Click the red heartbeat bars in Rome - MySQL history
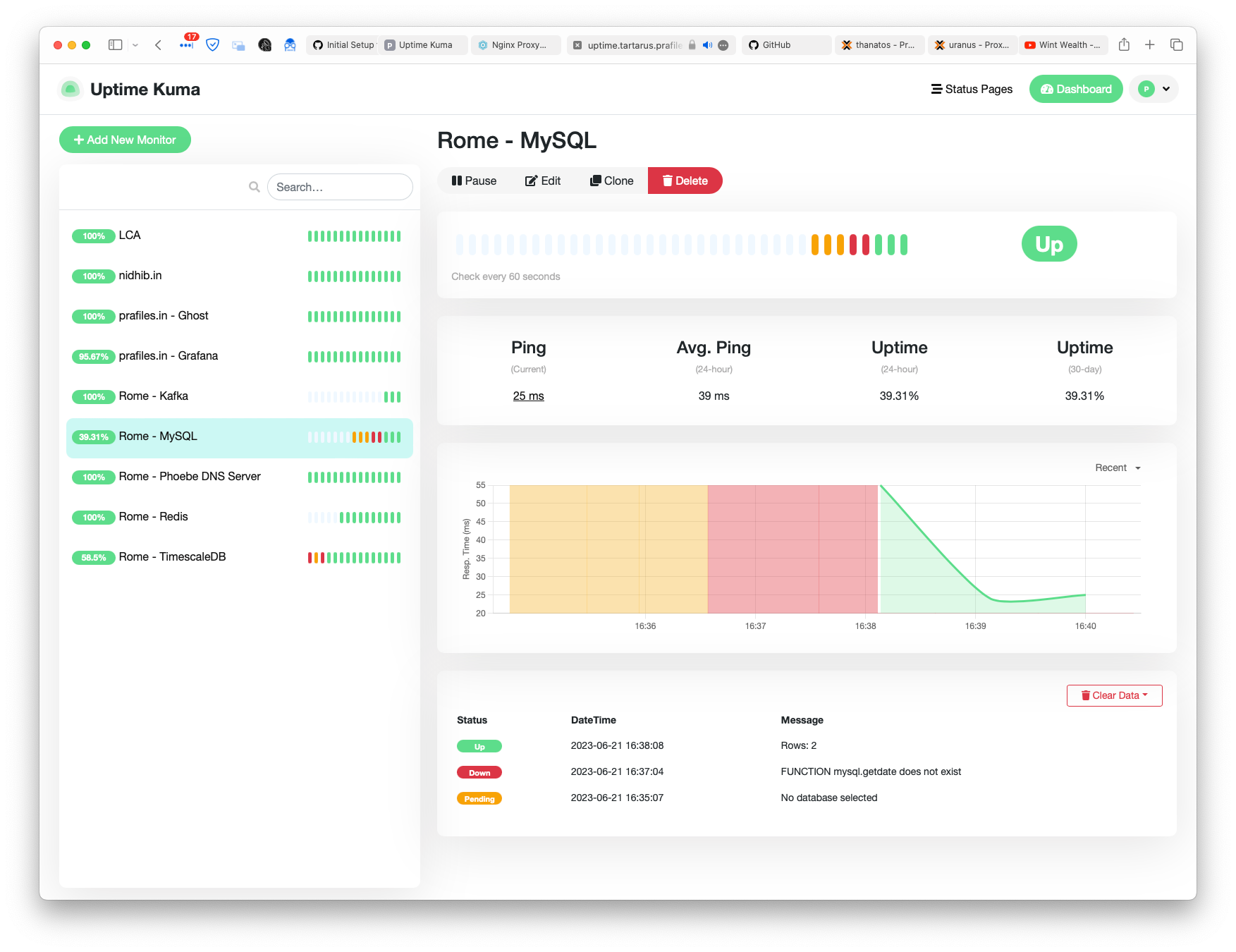The width and height of the screenshot is (1236, 952). [x=859, y=245]
